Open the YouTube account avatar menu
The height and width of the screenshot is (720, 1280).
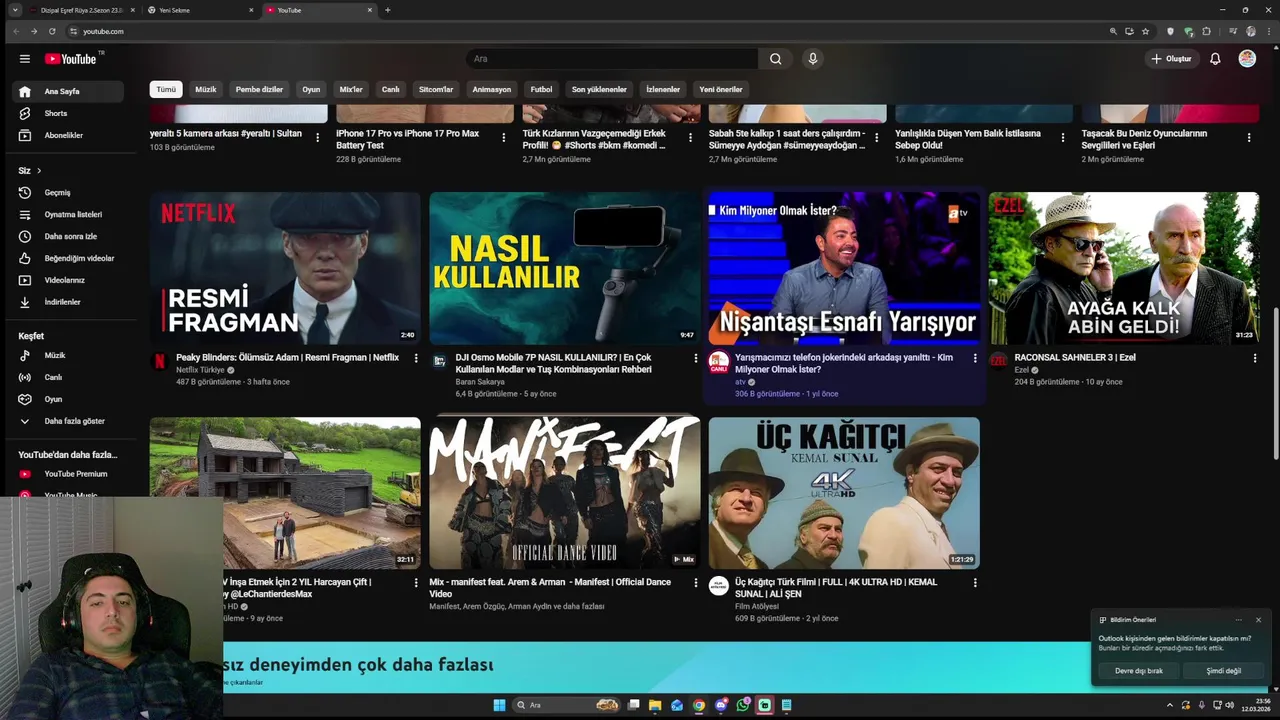[1247, 59]
